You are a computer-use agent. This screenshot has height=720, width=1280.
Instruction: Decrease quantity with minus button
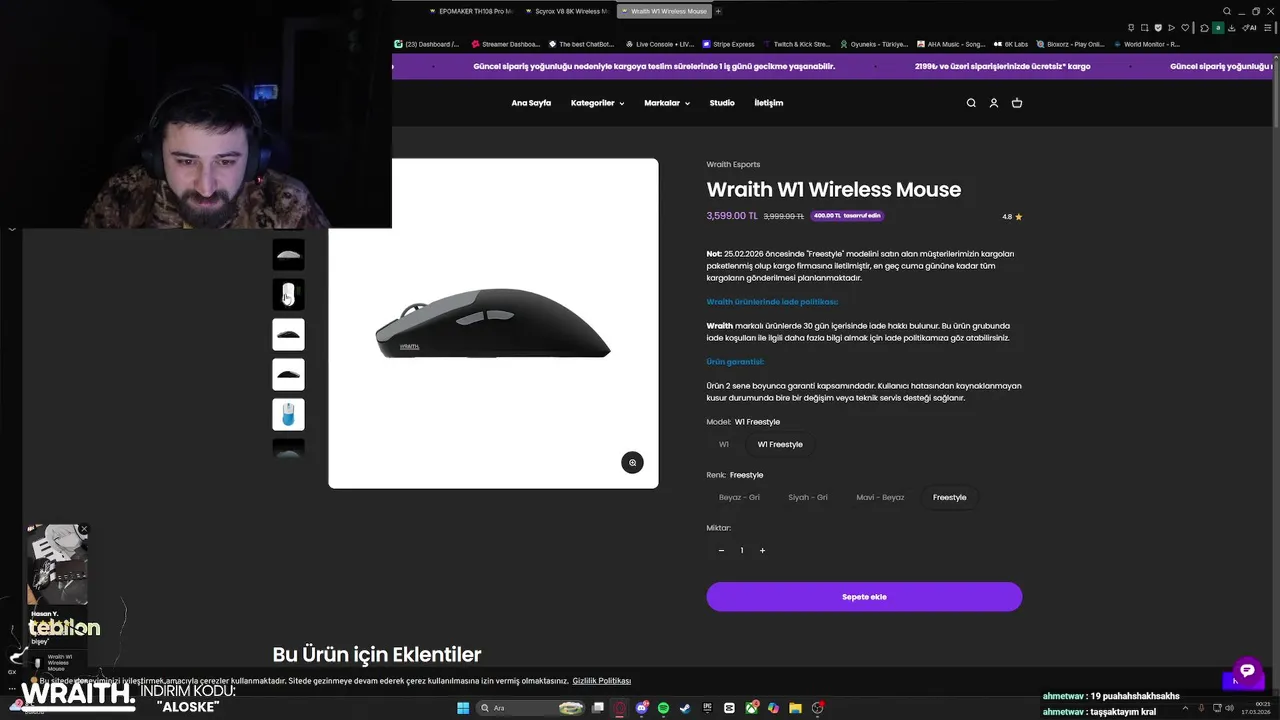coord(721,550)
